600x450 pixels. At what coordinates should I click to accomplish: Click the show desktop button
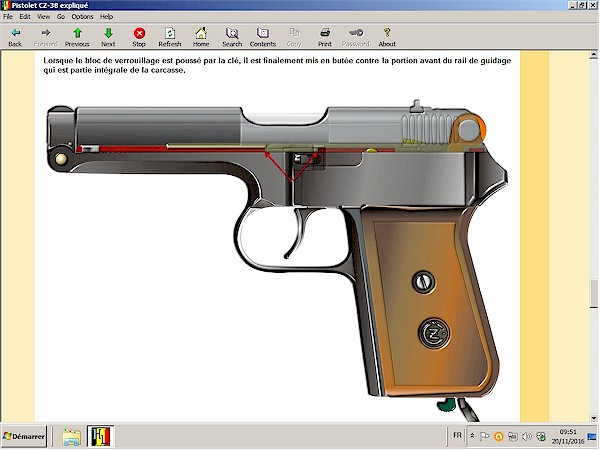[x=592, y=437]
